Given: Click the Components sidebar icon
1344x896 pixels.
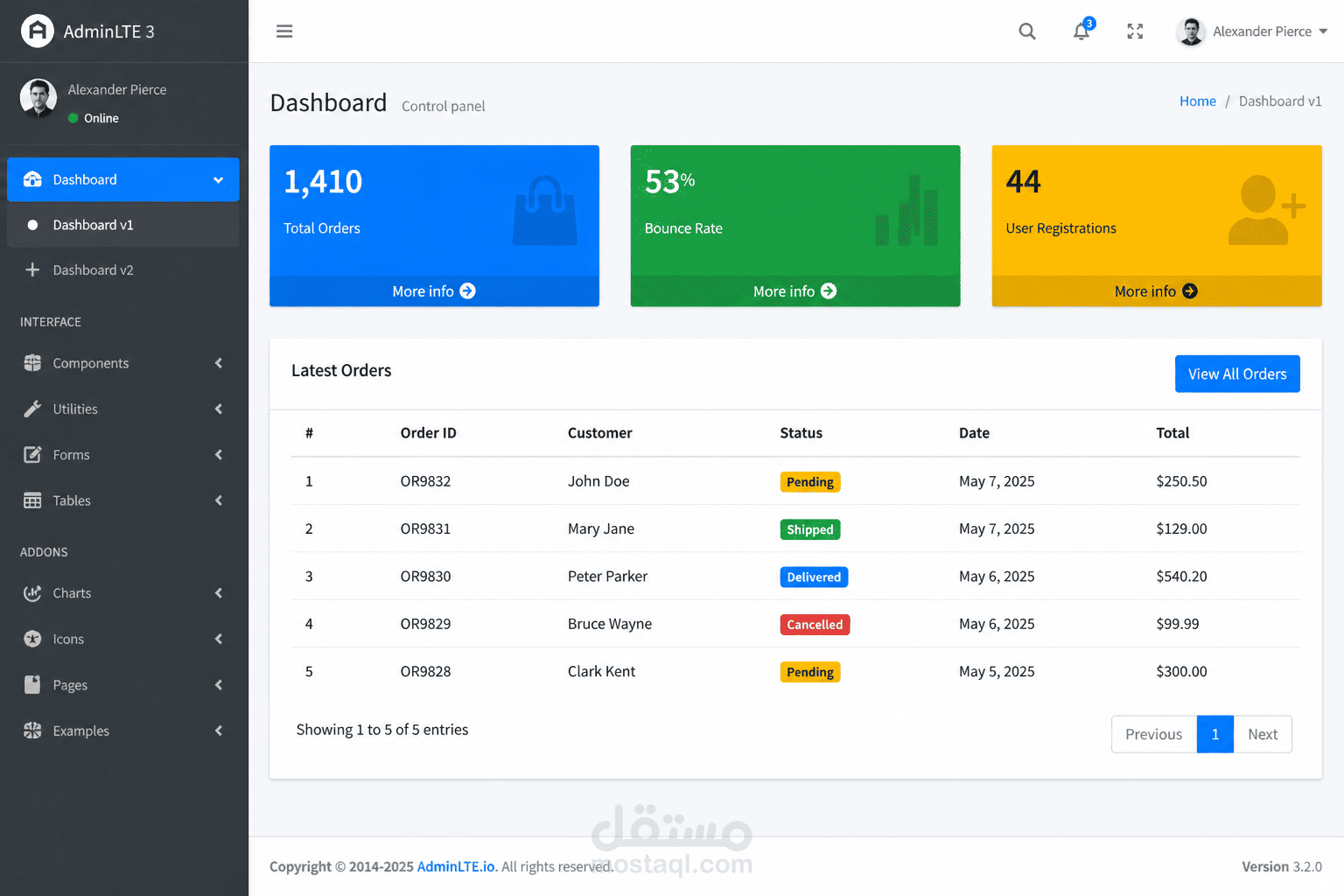Looking at the screenshot, I should point(32,363).
